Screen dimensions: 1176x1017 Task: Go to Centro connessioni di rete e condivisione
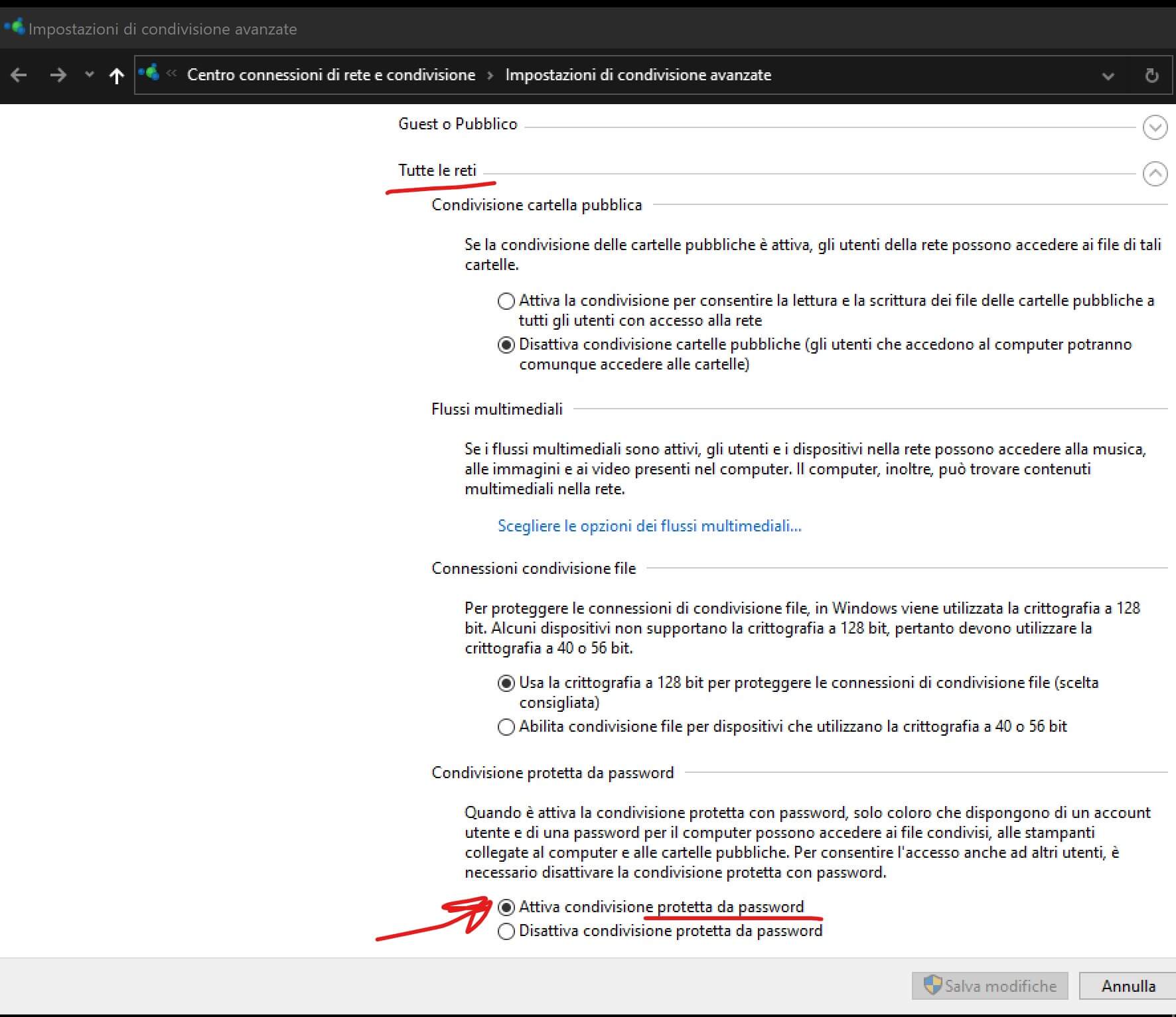click(331, 75)
